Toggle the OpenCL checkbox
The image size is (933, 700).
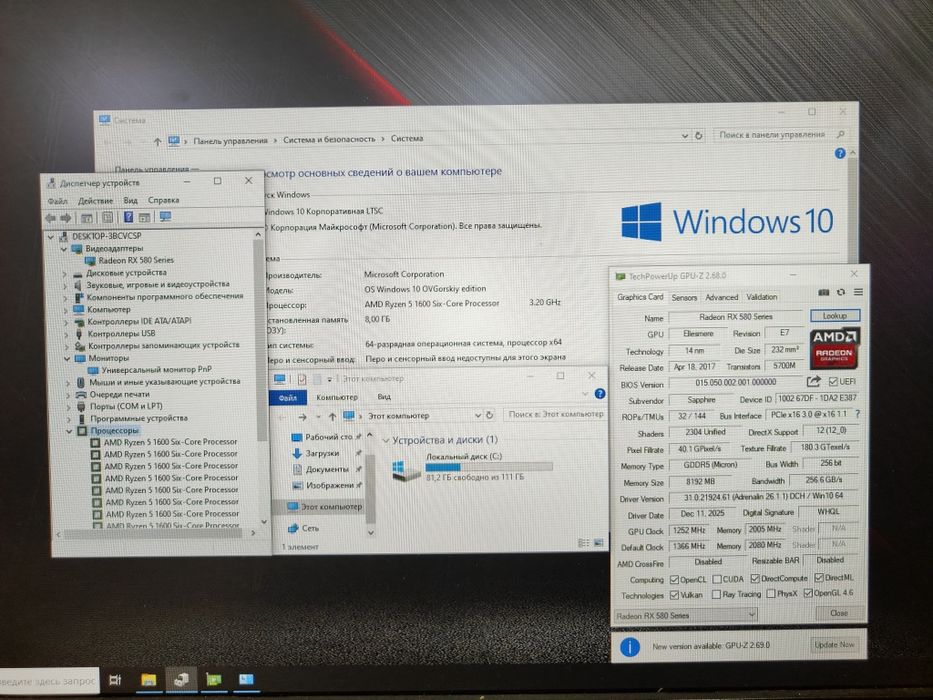[674, 579]
